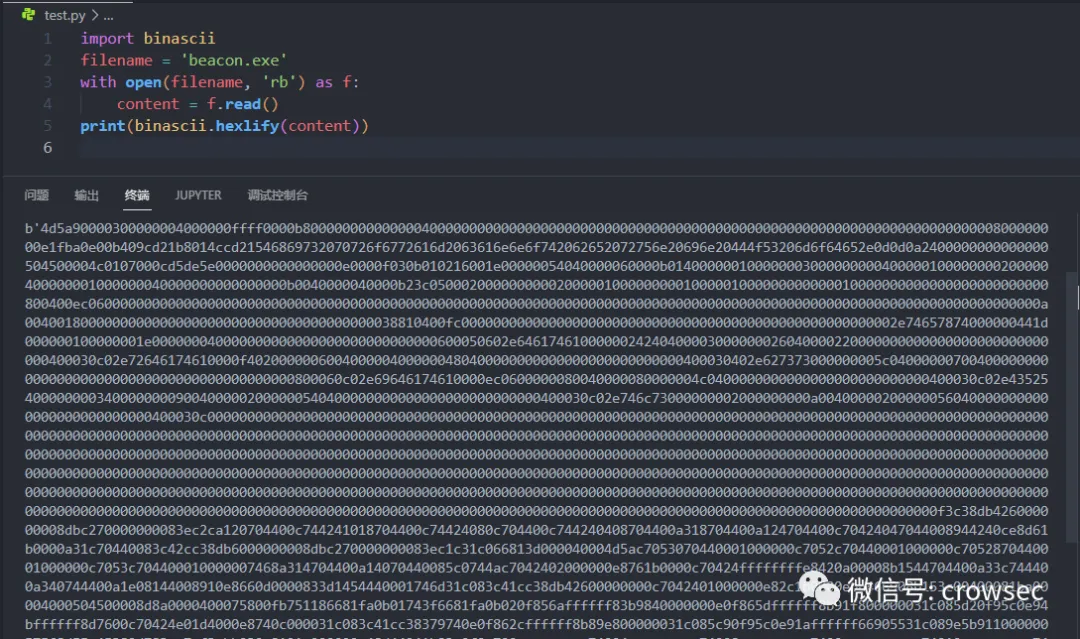This screenshot has height=639, width=1080.
Task: Open the breadcrumb ellipsis after test.py
Action: tap(108, 15)
